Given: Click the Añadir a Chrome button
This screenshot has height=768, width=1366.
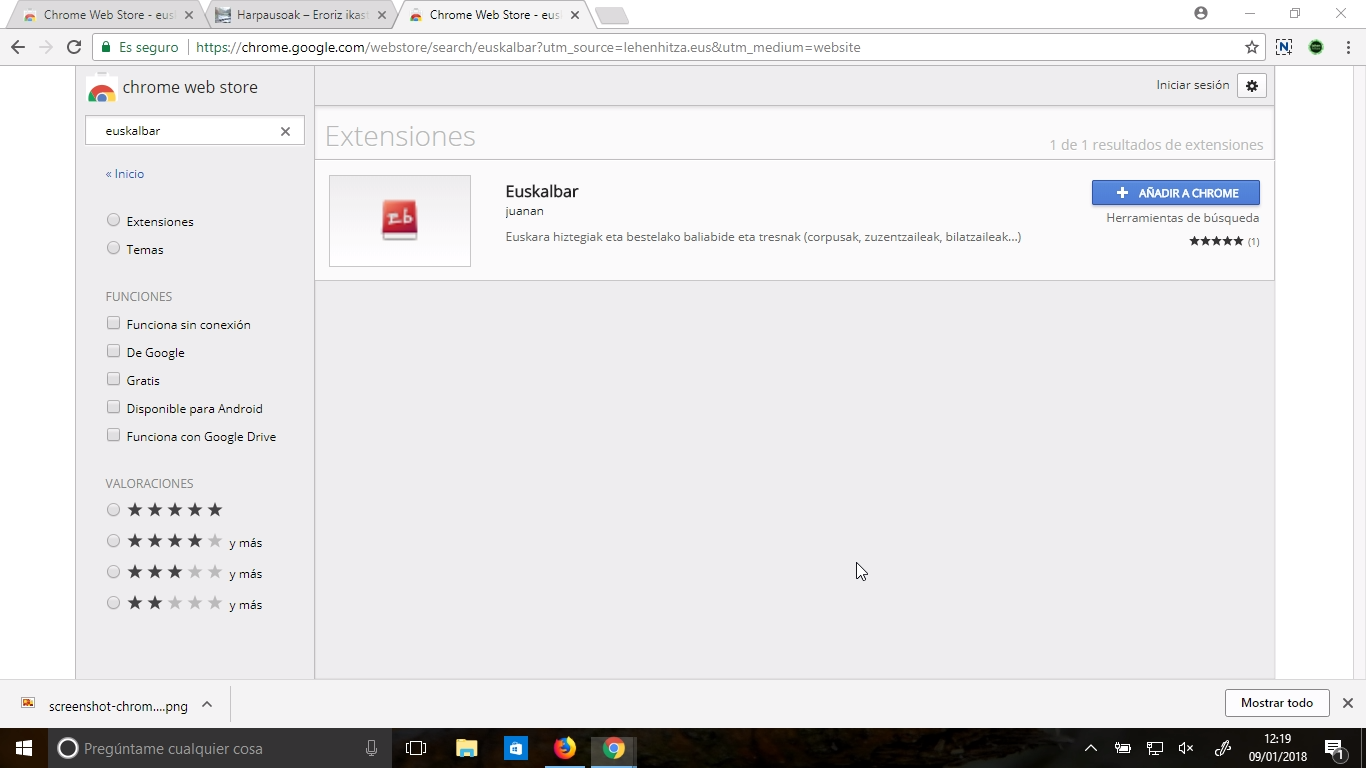Looking at the screenshot, I should coord(1175,193).
